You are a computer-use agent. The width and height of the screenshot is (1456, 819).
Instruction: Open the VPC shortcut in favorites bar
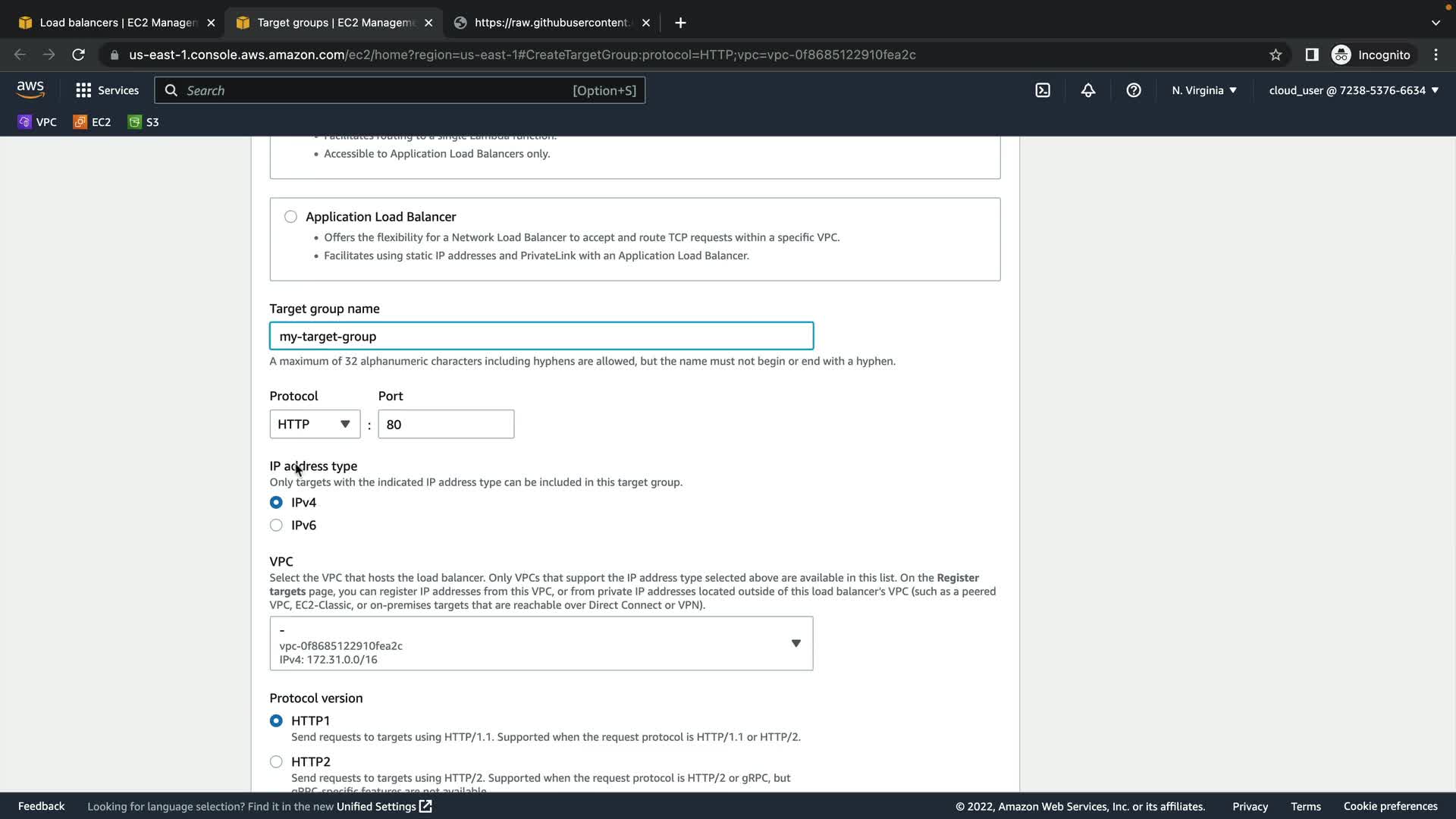pyautogui.click(x=37, y=122)
